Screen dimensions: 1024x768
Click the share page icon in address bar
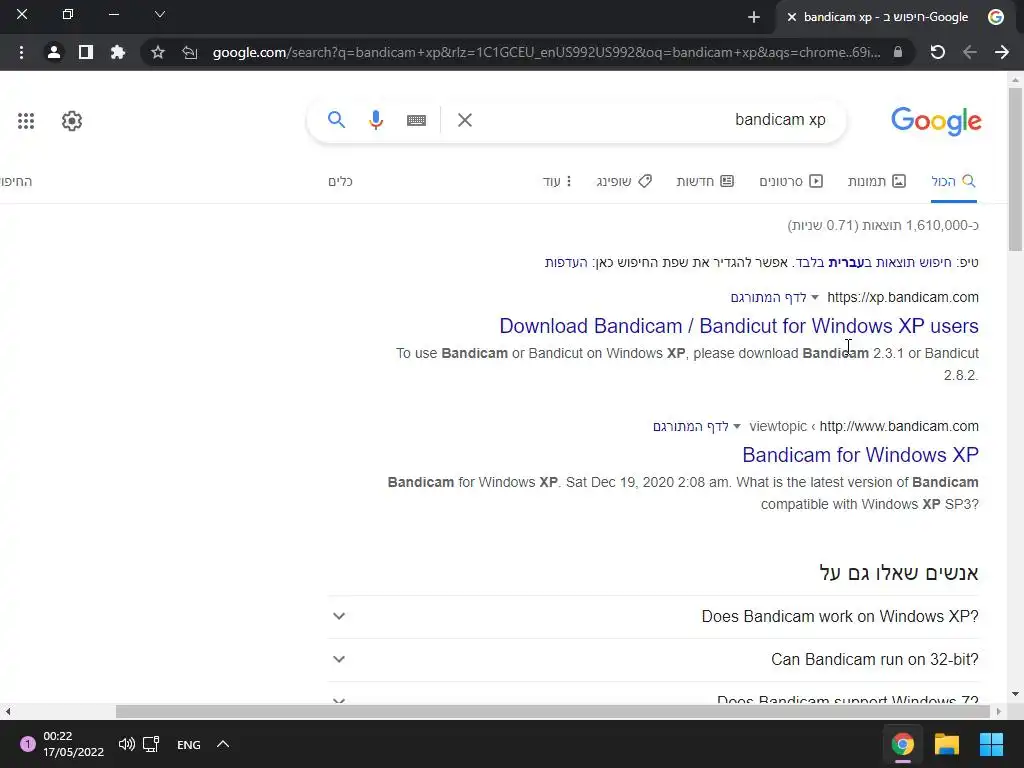(189, 52)
